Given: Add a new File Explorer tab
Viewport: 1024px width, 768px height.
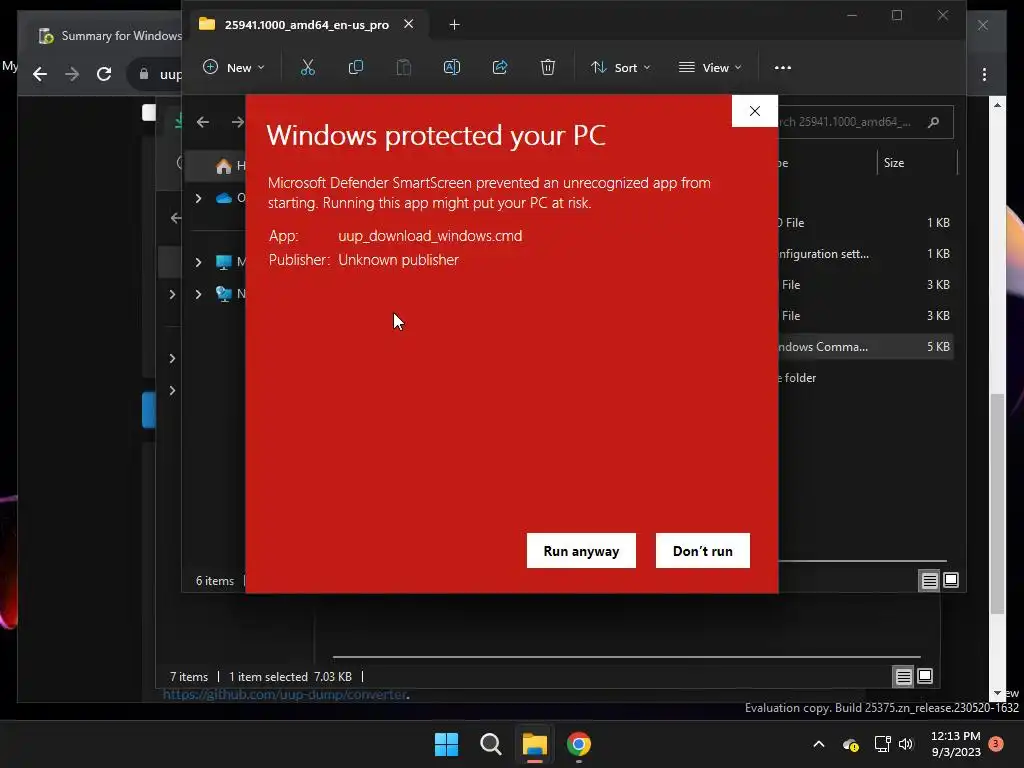Looking at the screenshot, I should click(x=455, y=25).
